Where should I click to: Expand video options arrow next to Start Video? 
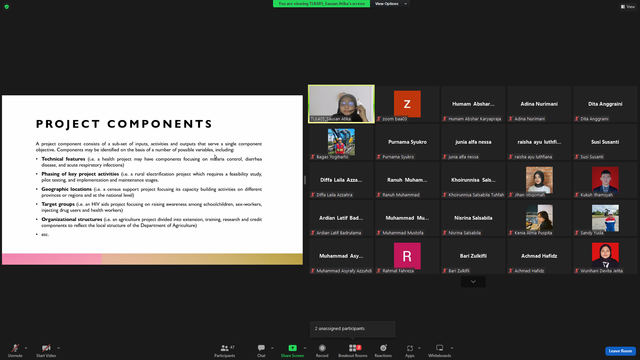(58, 348)
